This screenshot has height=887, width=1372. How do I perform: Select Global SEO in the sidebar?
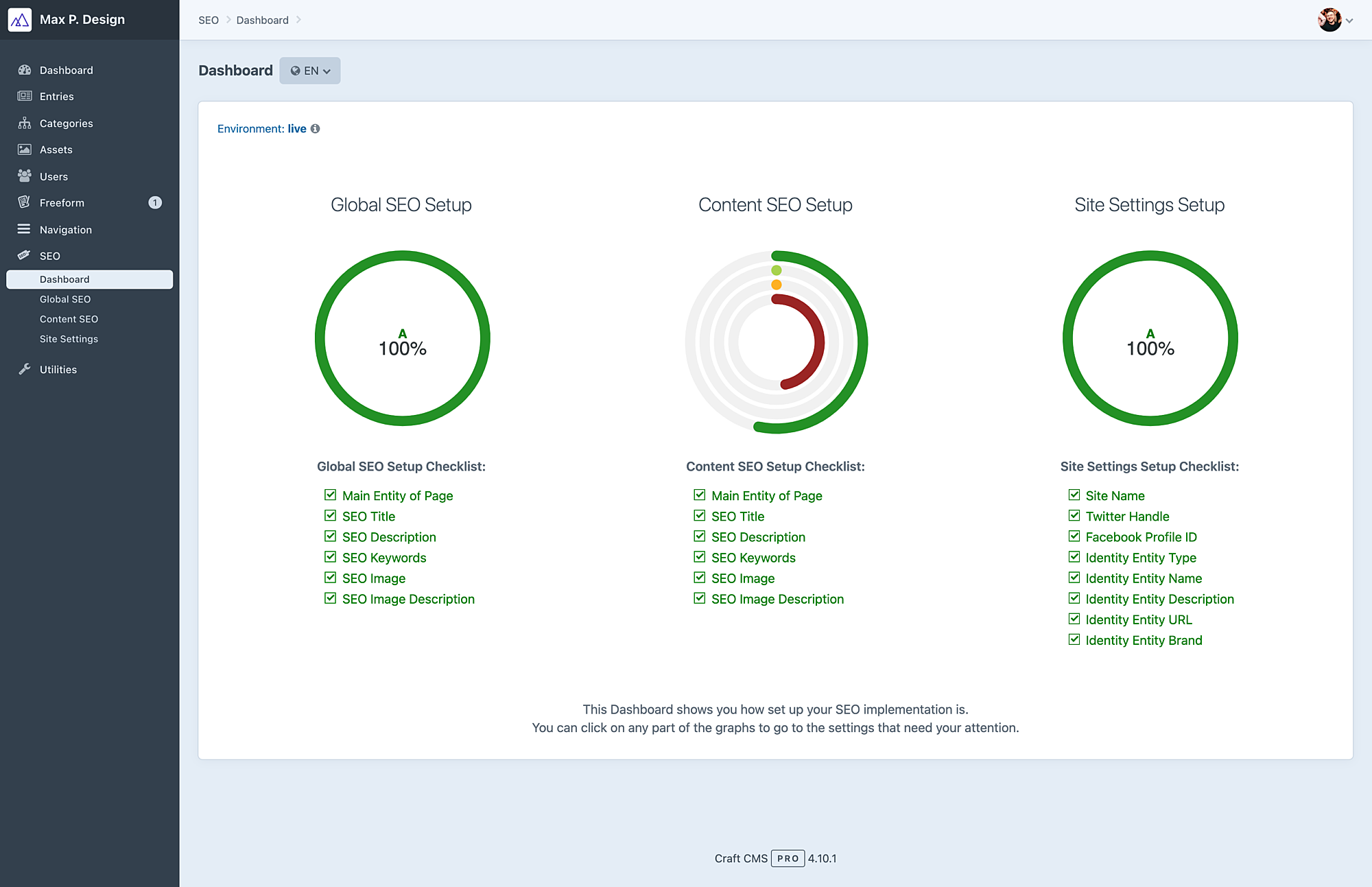66,299
